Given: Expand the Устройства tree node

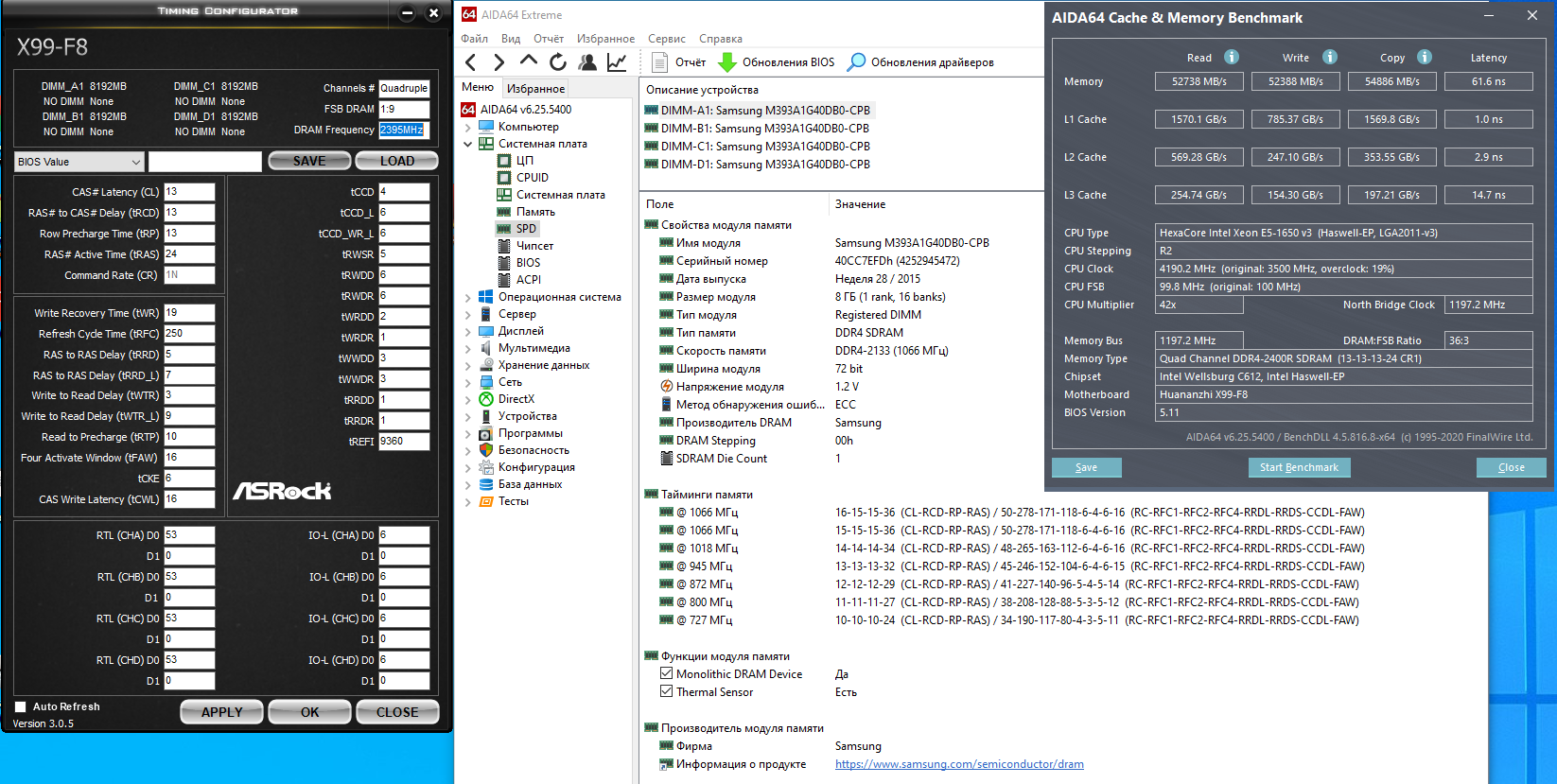Looking at the screenshot, I should pos(468,417).
